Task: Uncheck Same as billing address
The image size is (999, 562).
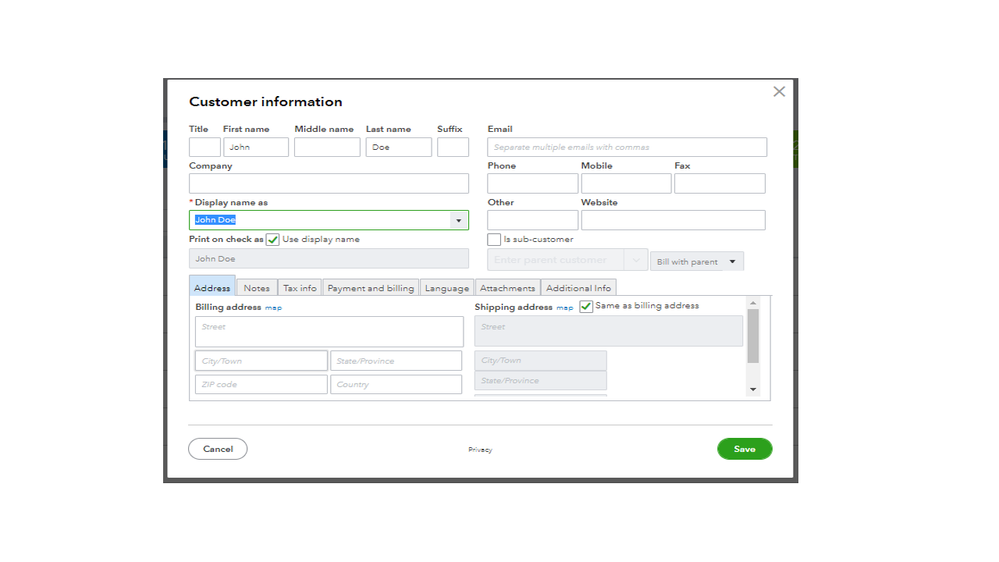Action: pos(586,306)
